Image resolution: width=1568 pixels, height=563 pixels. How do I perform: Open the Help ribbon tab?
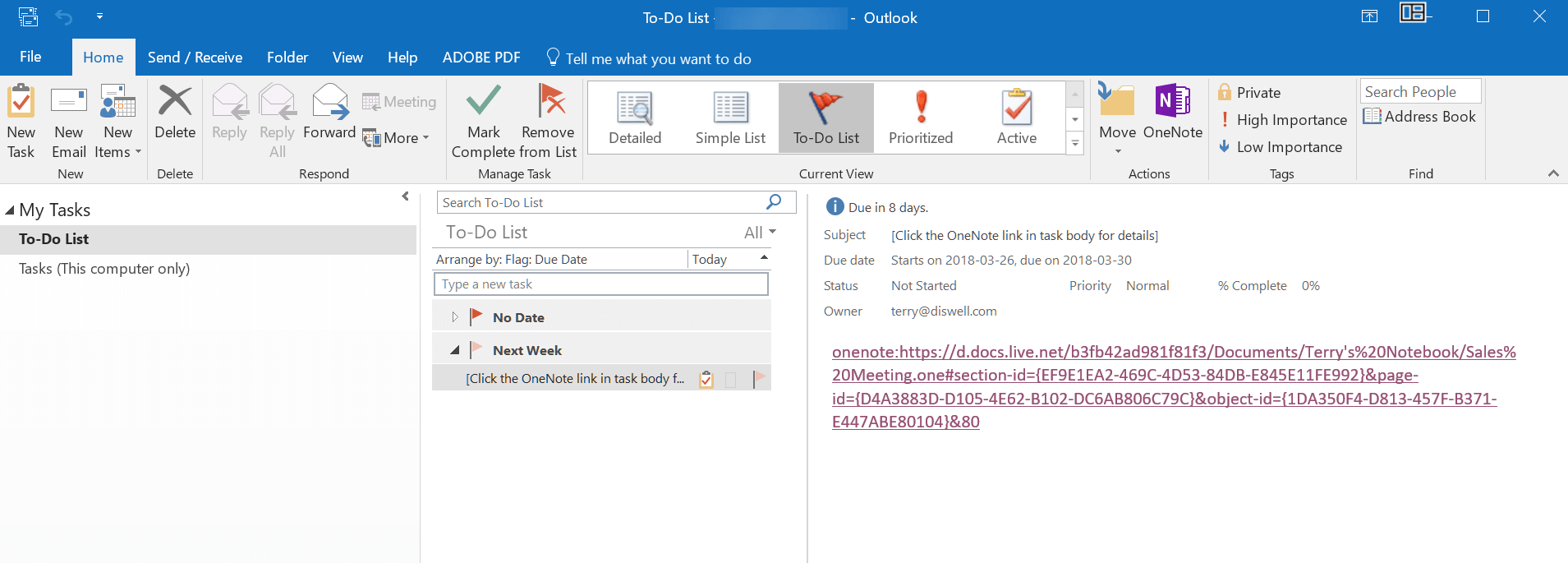[x=402, y=58]
